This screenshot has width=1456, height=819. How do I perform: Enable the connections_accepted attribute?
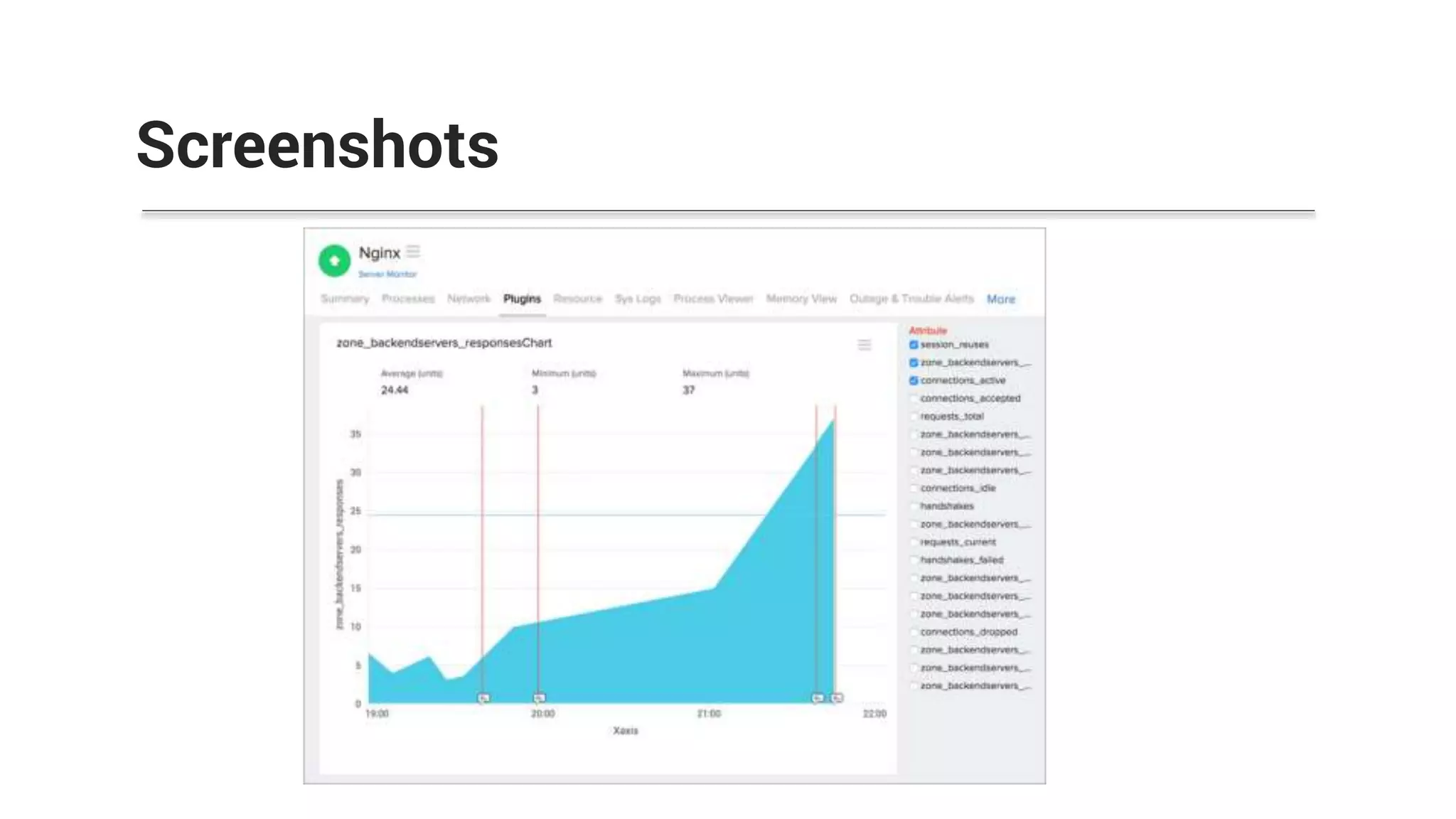[x=914, y=399]
